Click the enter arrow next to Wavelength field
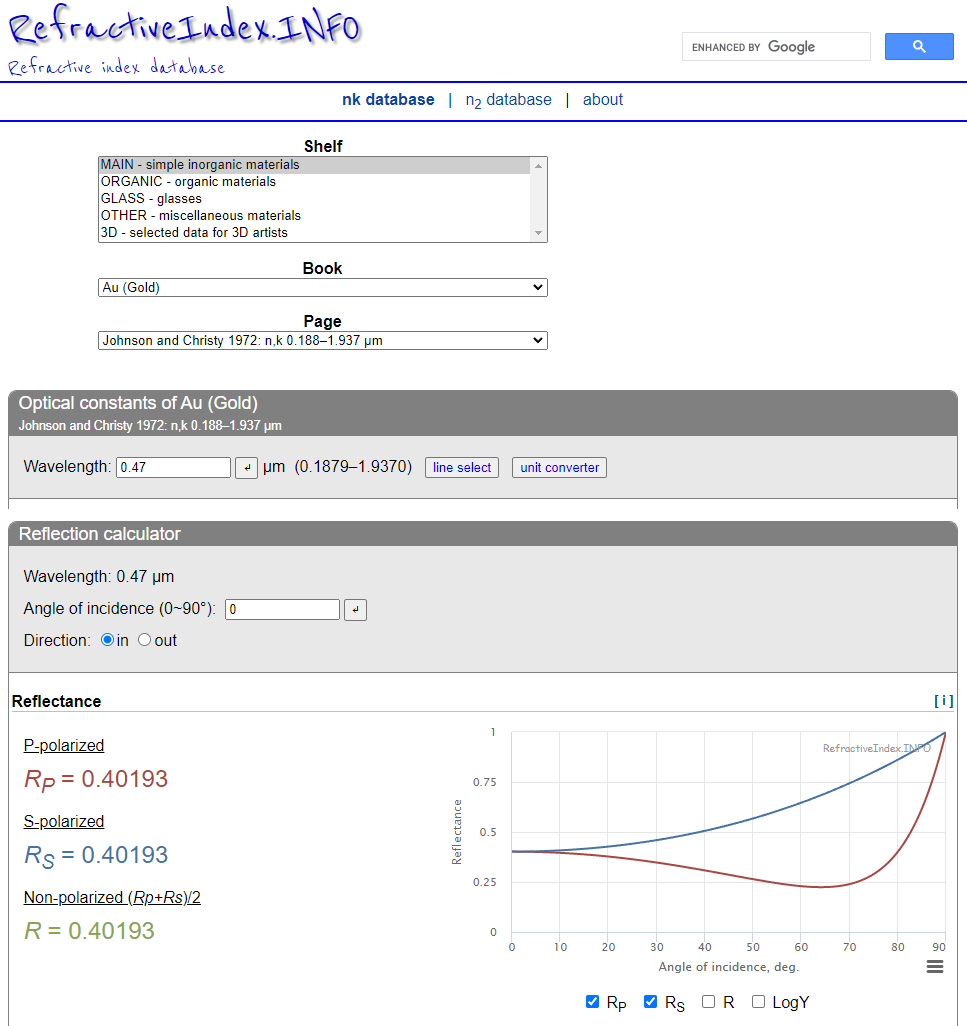The height and width of the screenshot is (1026, 967). click(246, 467)
